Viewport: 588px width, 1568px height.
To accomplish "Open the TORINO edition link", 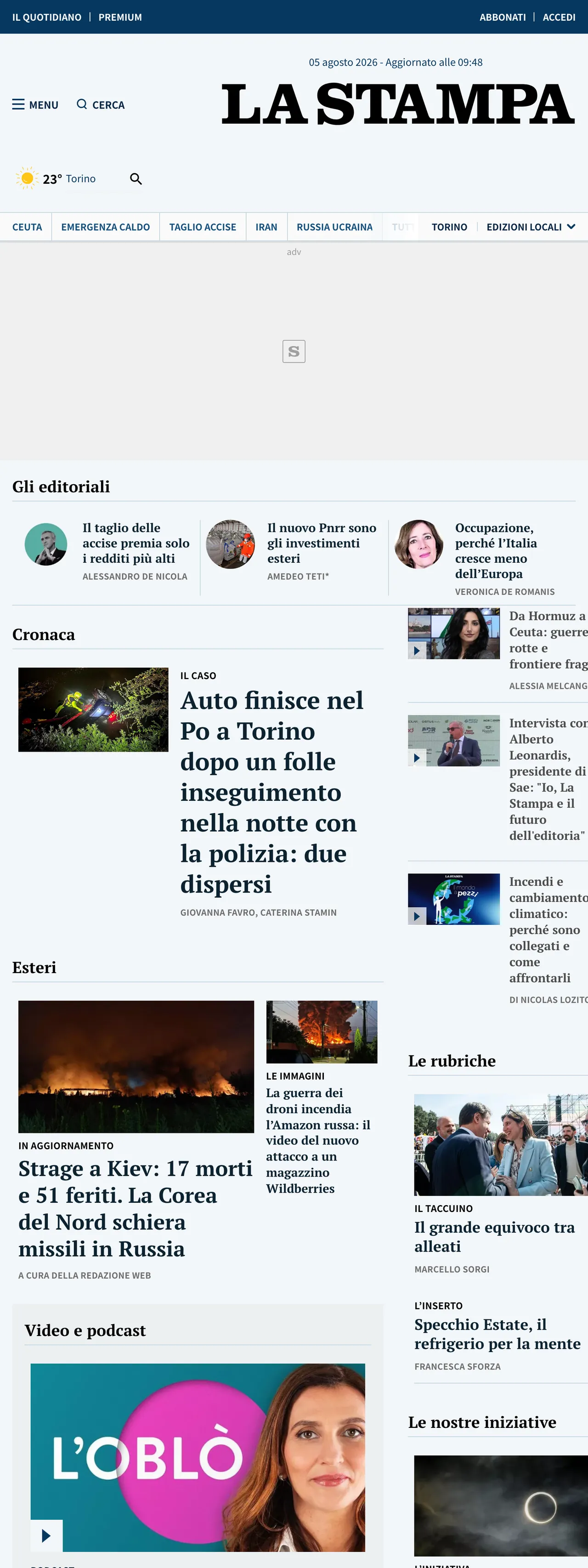I will click(x=449, y=227).
